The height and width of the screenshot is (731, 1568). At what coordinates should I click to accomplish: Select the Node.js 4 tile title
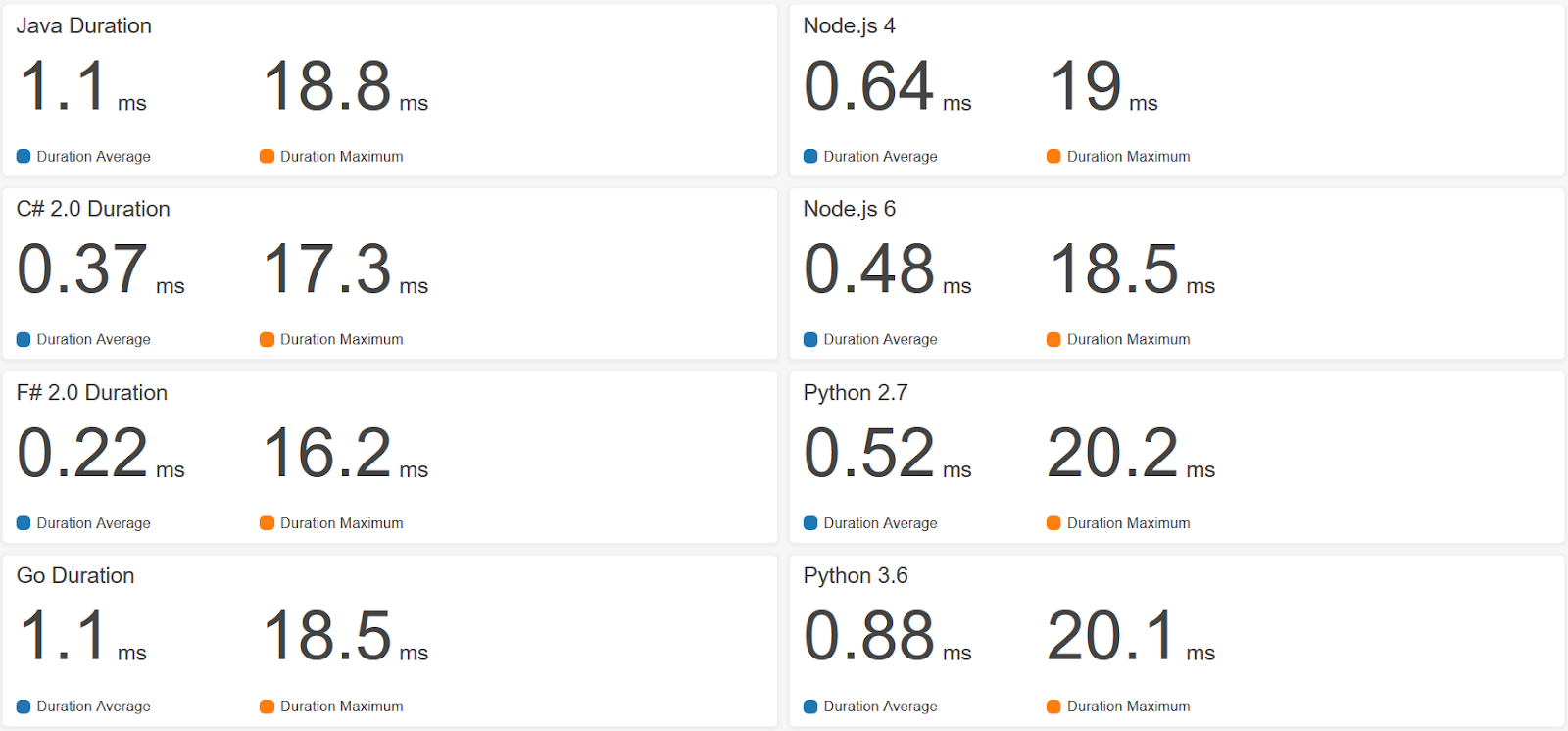(849, 26)
